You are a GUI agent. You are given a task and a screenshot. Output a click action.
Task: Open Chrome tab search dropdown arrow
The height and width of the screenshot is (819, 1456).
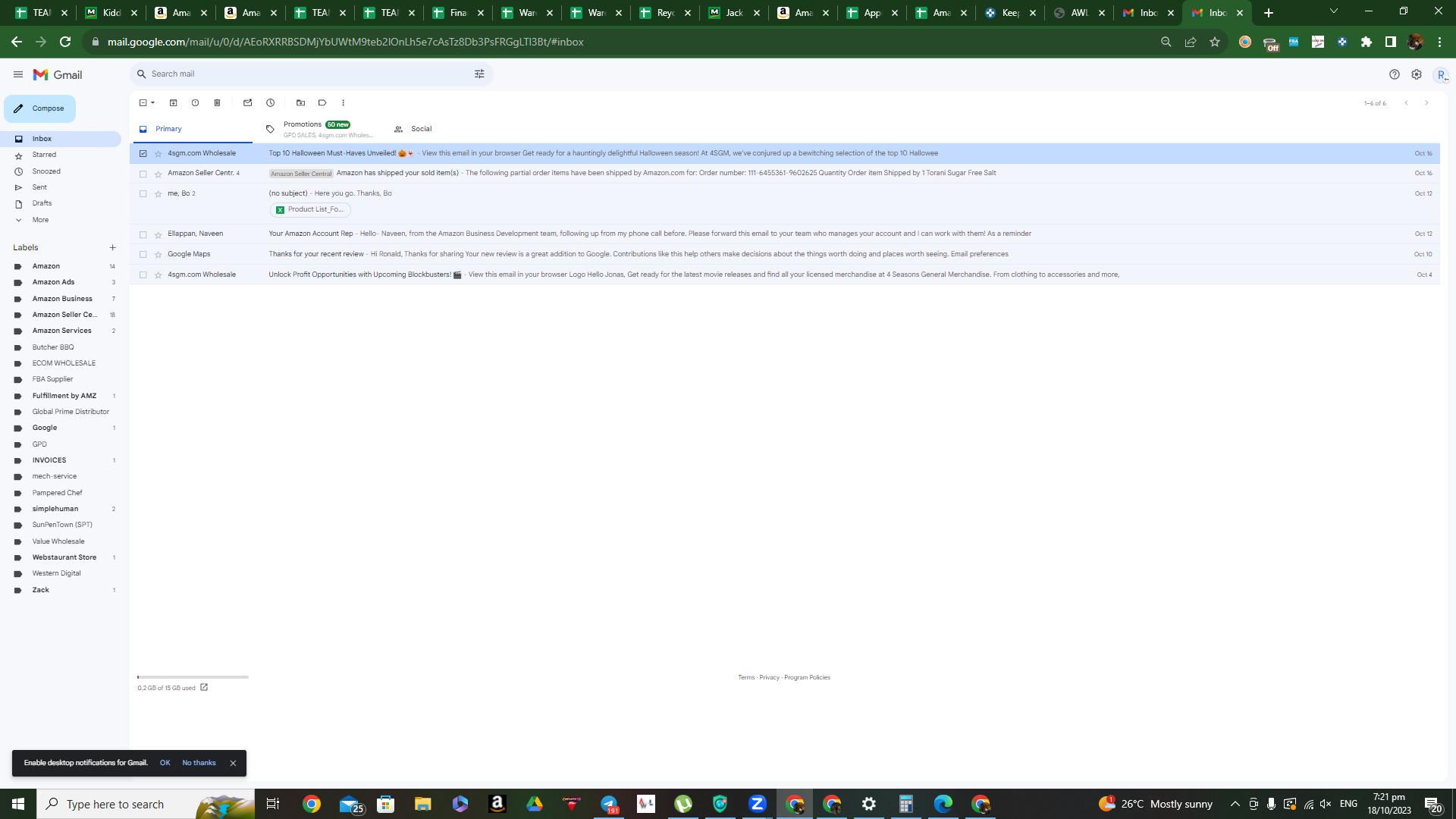pos(1333,11)
